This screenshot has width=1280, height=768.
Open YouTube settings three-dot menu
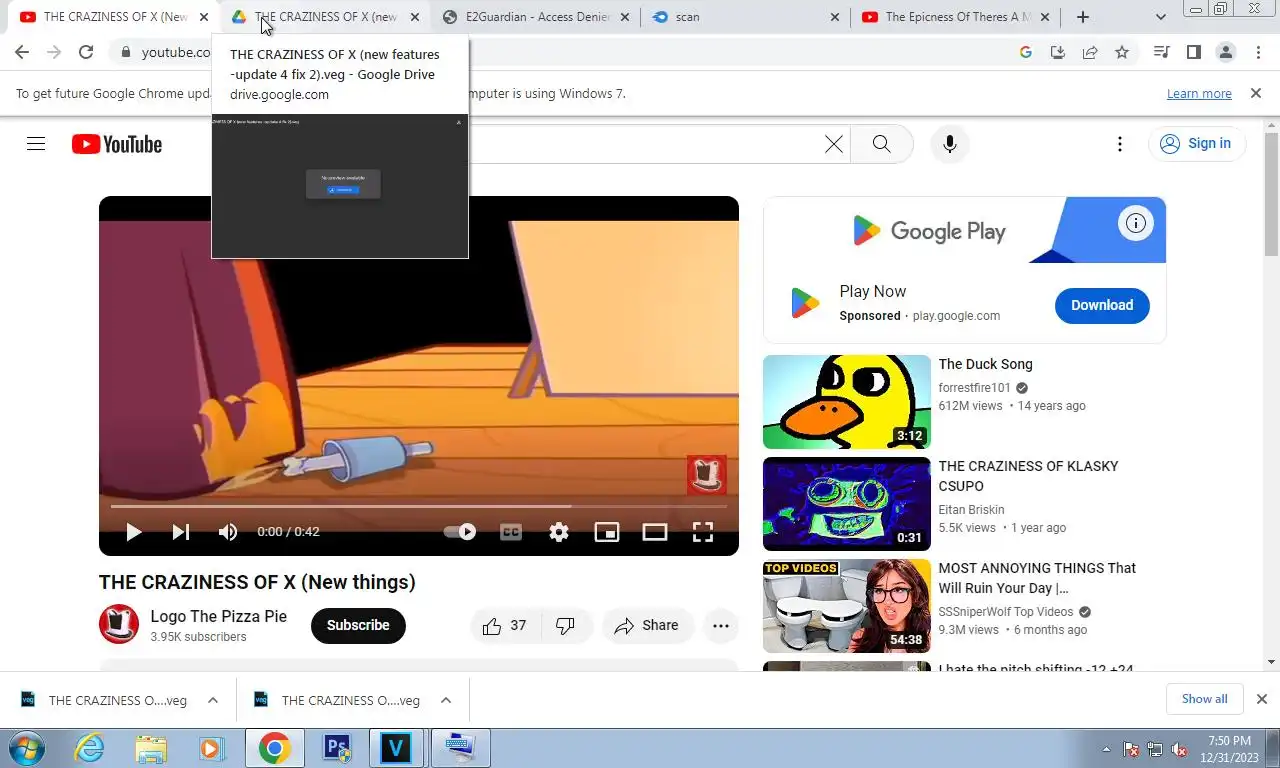1120,144
